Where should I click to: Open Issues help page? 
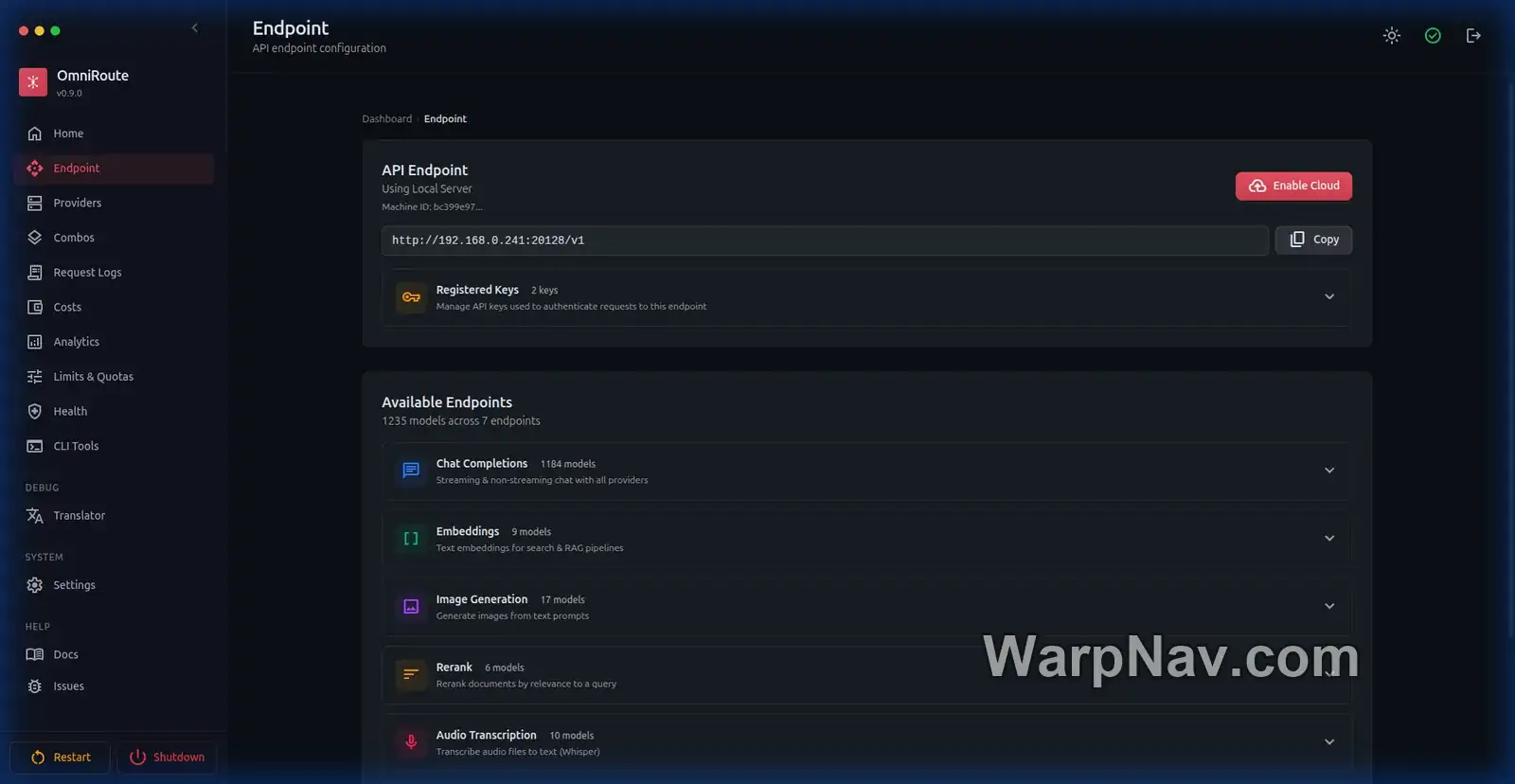click(x=114, y=686)
